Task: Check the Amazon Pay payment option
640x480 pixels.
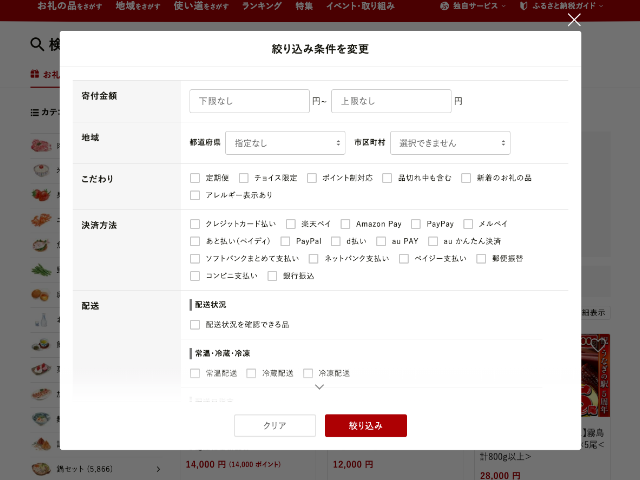Action: pyautogui.click(x=345, y=224)
